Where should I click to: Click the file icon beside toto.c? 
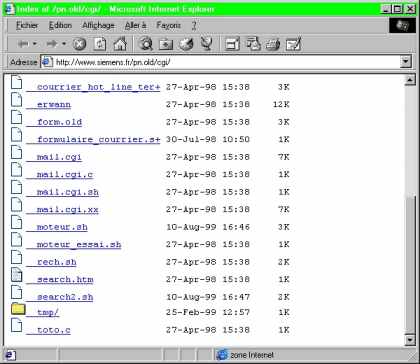[17, 325]
